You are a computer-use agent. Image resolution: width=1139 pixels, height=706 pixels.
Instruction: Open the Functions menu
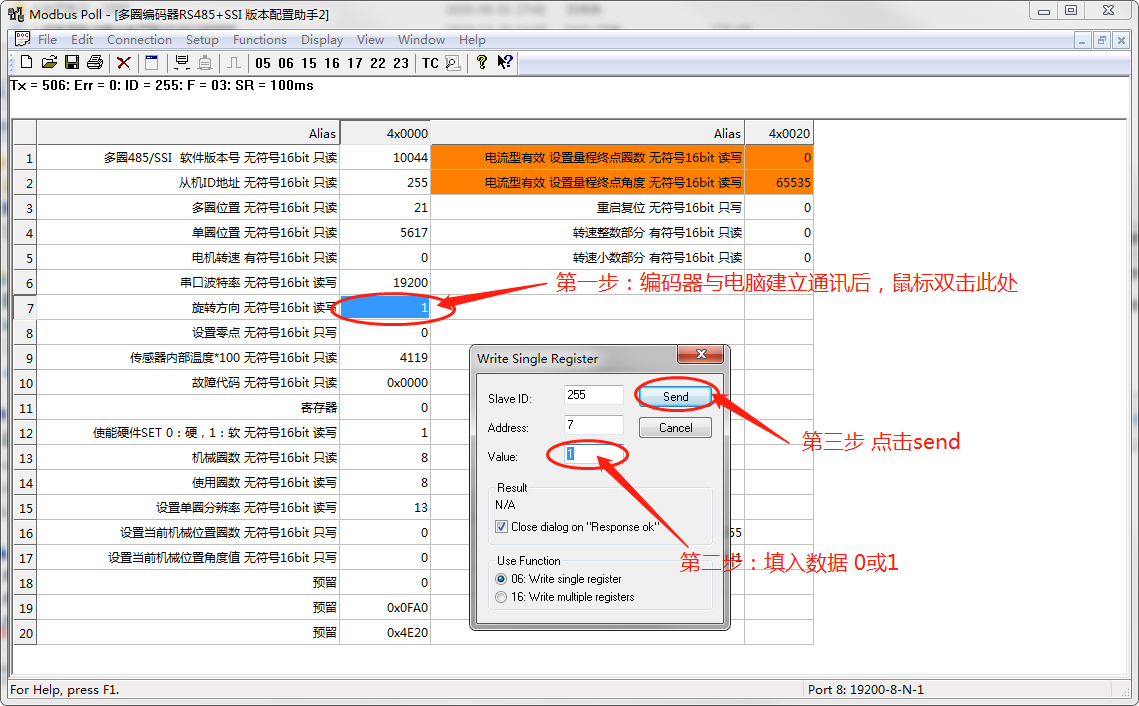pos(259,40)
